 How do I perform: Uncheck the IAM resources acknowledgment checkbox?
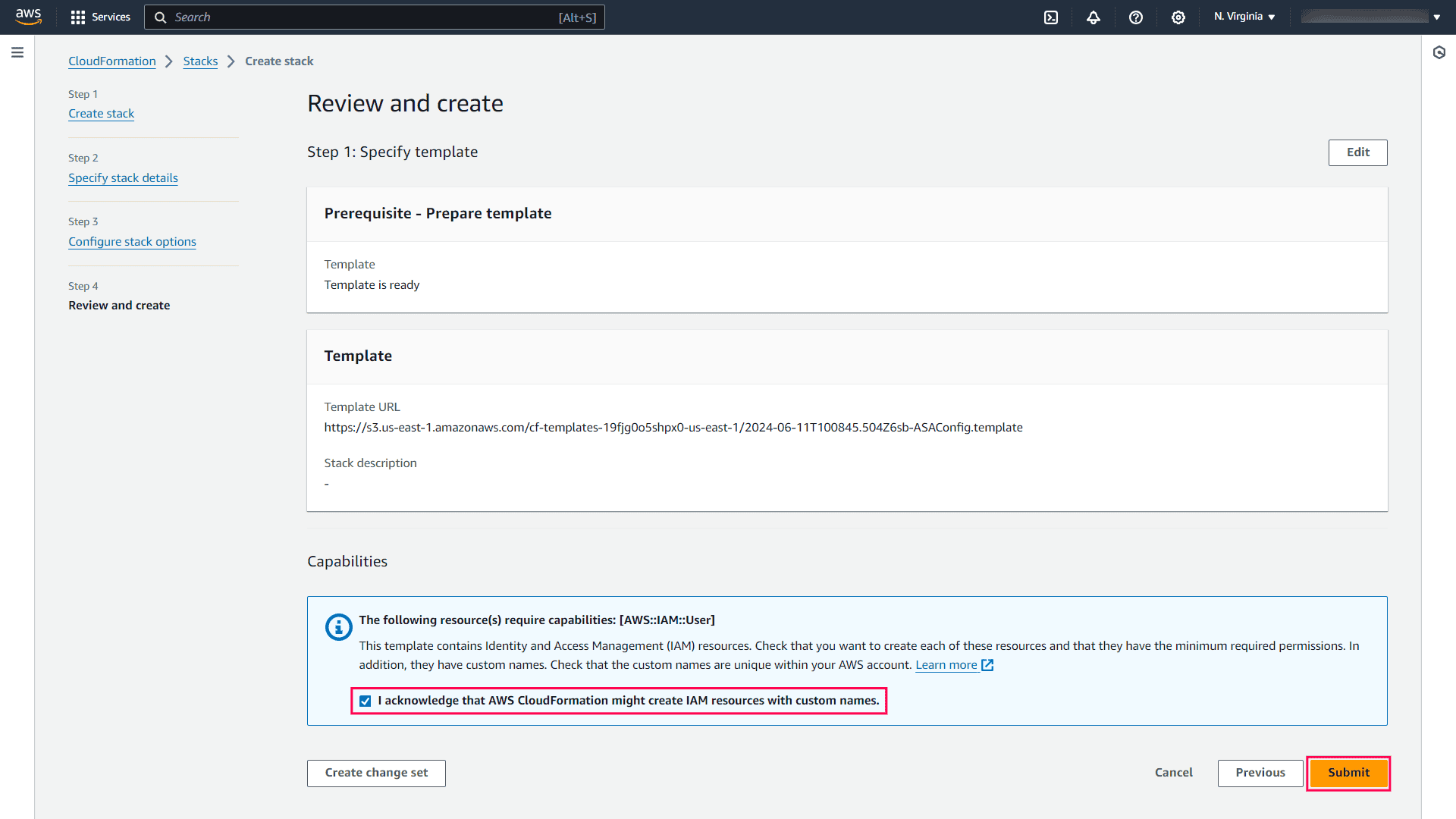click(366, 701)
